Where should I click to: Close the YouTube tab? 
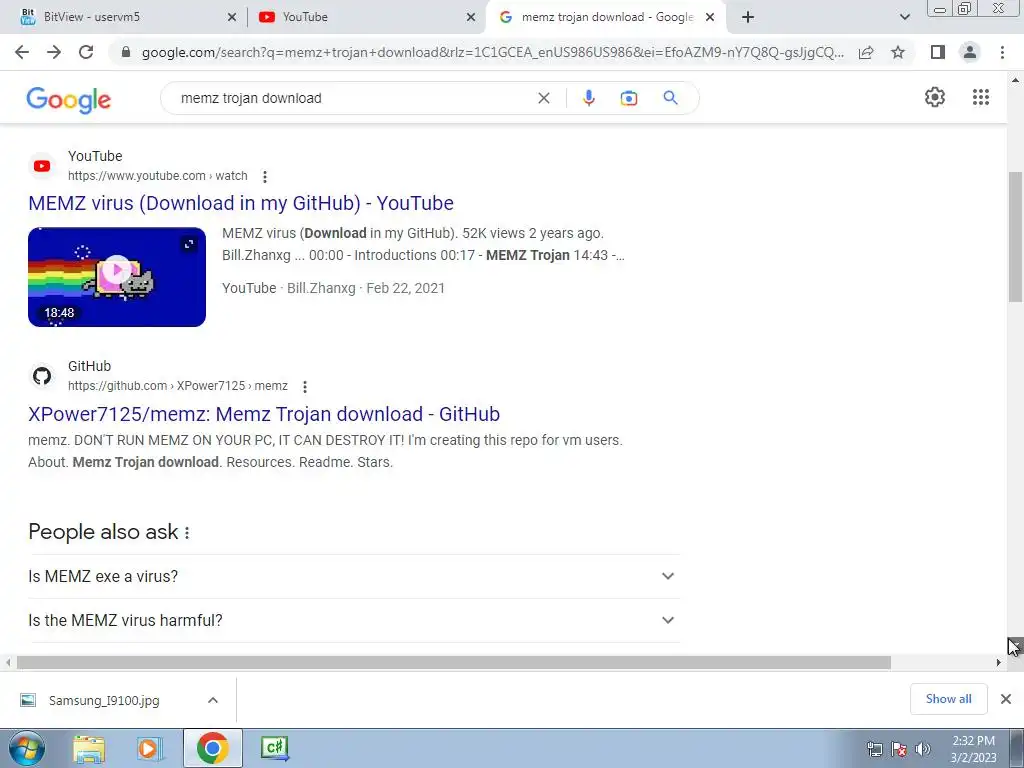coord(470,17)
